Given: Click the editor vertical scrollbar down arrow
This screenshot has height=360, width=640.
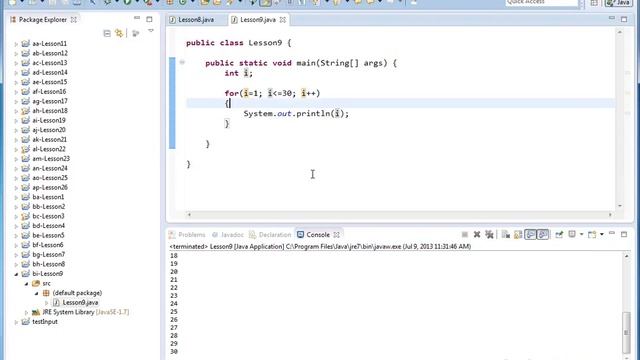Looking at the screenshot, I should pyautogui.click(x=620, y=206).
